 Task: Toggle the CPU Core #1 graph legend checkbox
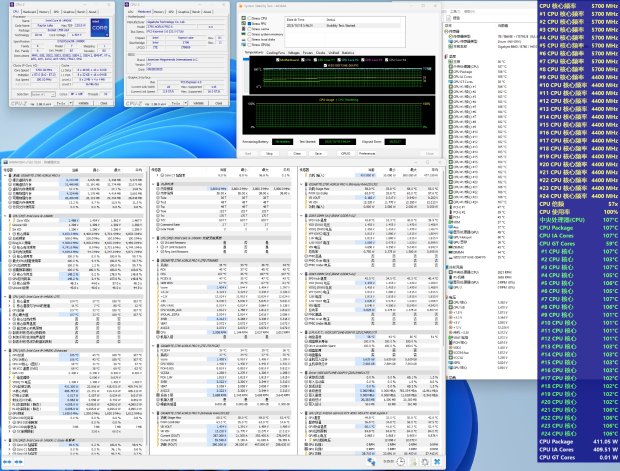point(316,60)
